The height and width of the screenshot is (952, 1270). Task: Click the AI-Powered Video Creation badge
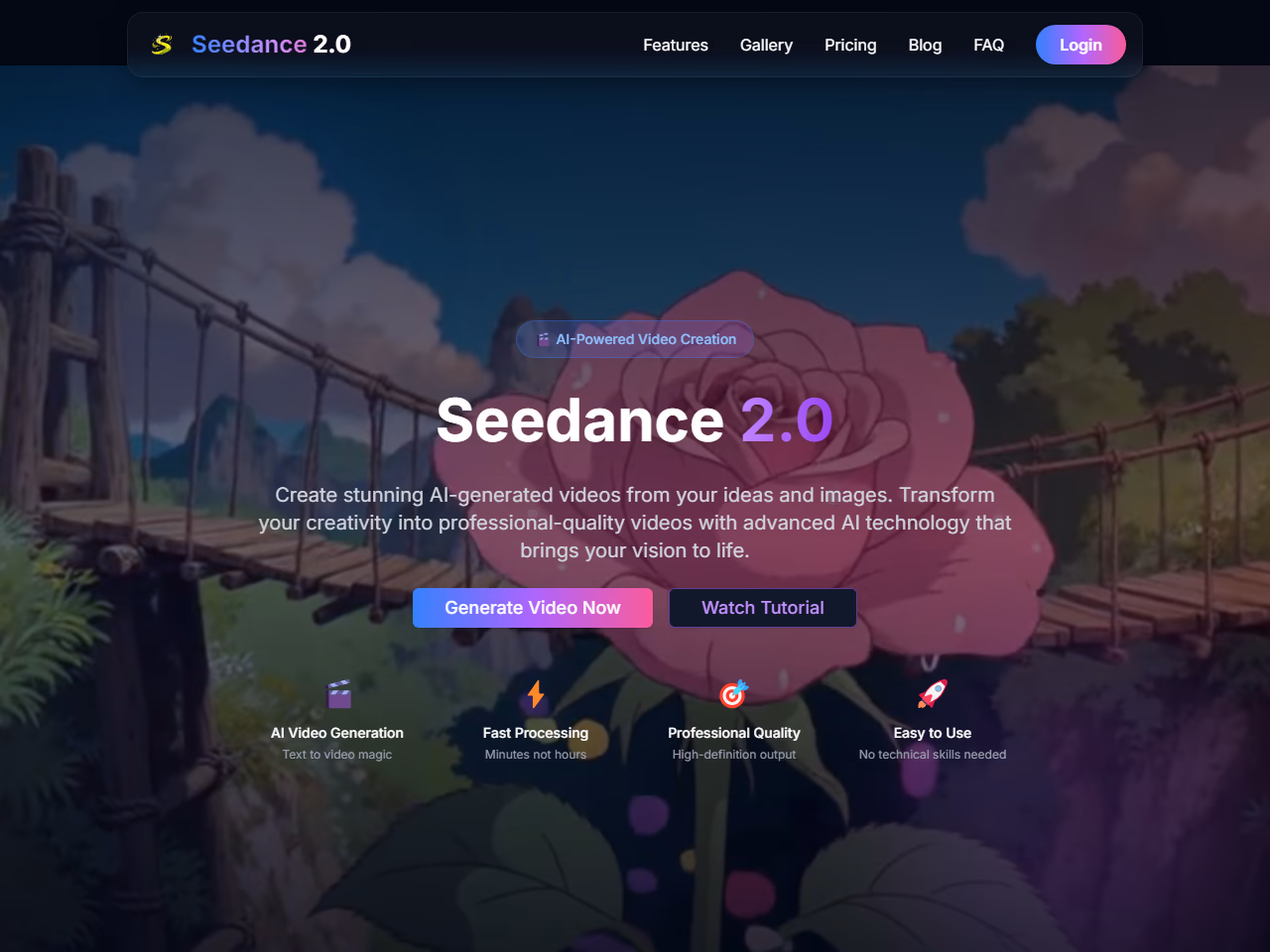(635, 339)
